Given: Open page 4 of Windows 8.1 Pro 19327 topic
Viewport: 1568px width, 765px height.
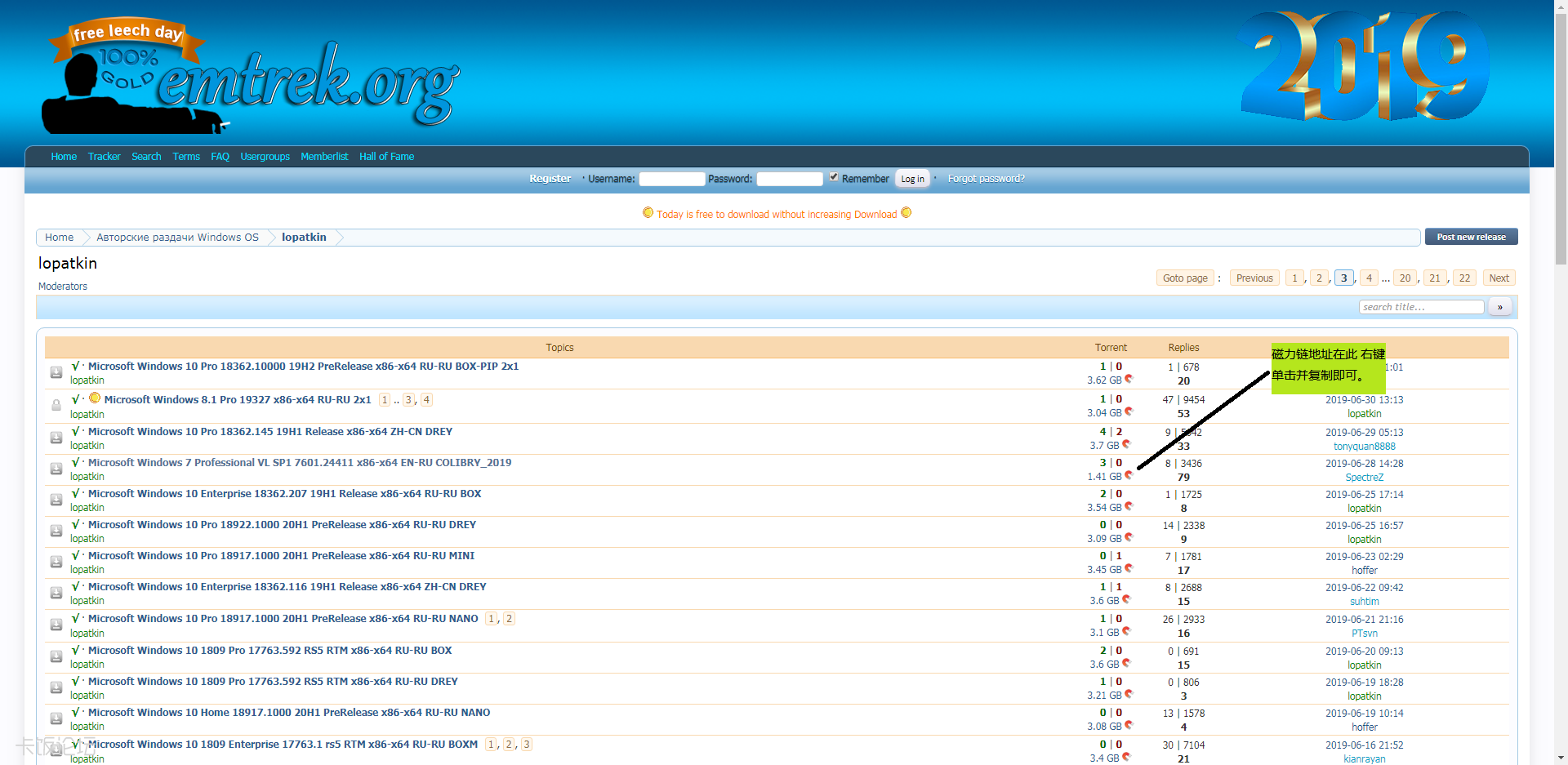Looking at the screenshot, I should pyautogui.click(x=426, y=400).
